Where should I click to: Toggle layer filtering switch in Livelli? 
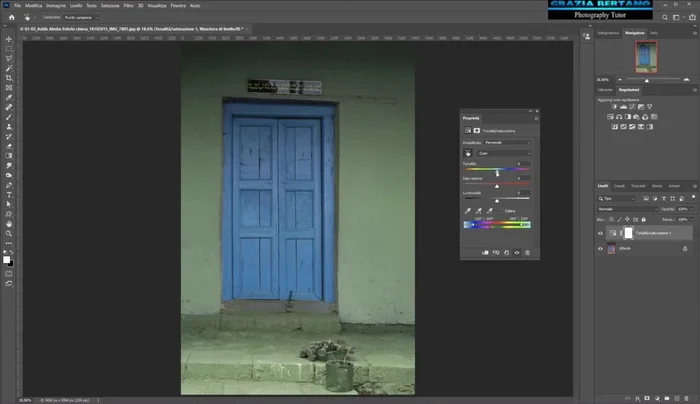[693, 197]
